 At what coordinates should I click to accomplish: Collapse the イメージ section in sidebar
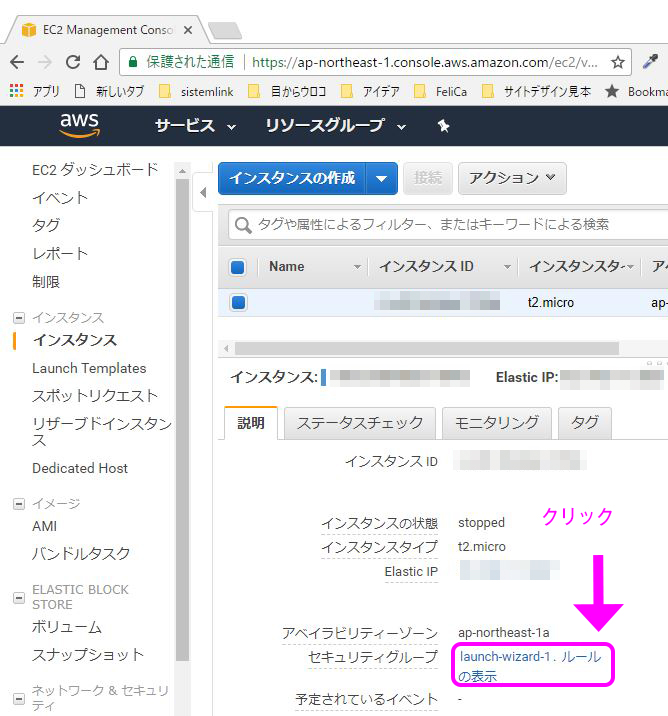pos(19,504)
